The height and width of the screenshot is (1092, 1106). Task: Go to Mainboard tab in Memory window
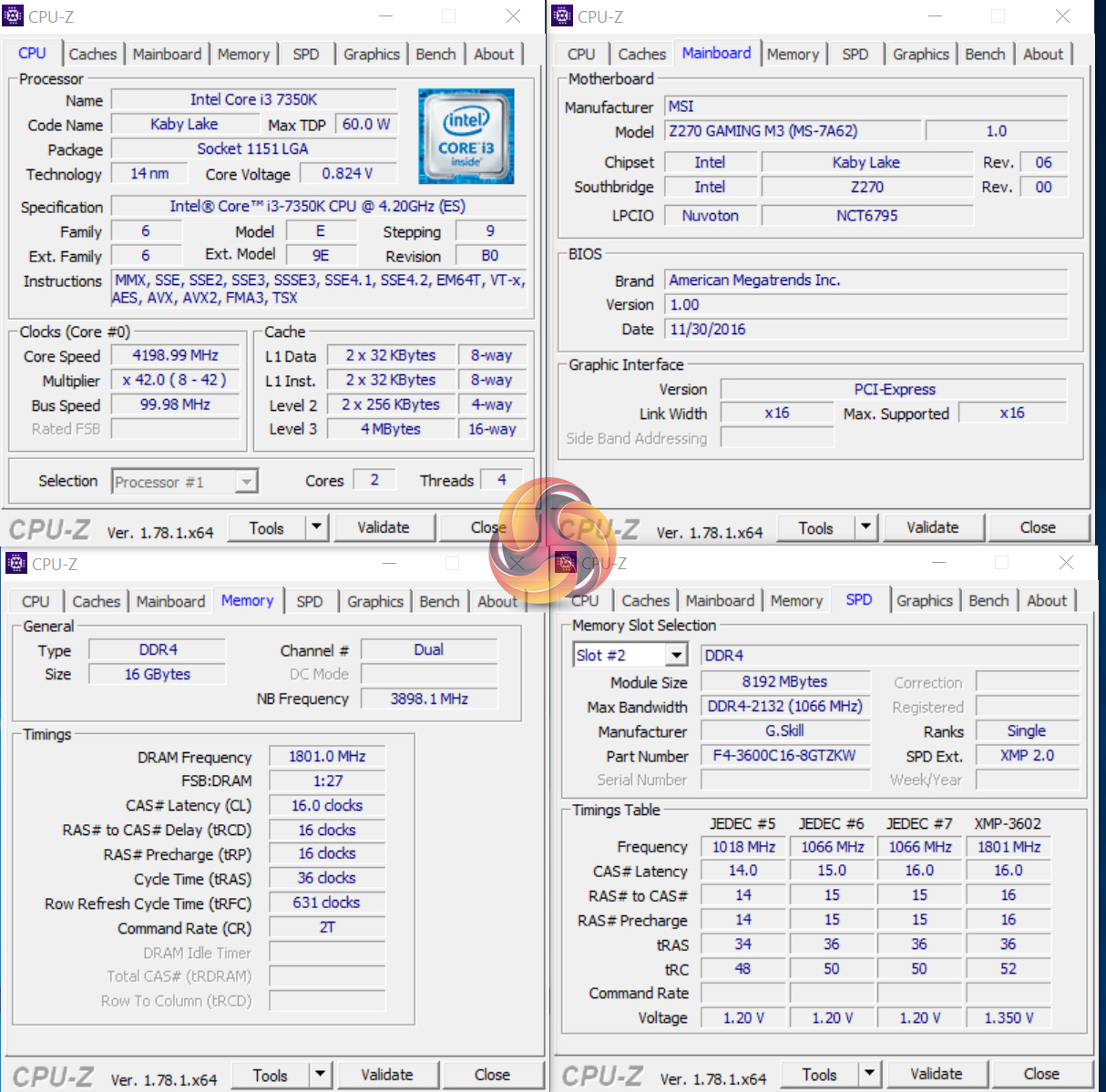(170, 601)
